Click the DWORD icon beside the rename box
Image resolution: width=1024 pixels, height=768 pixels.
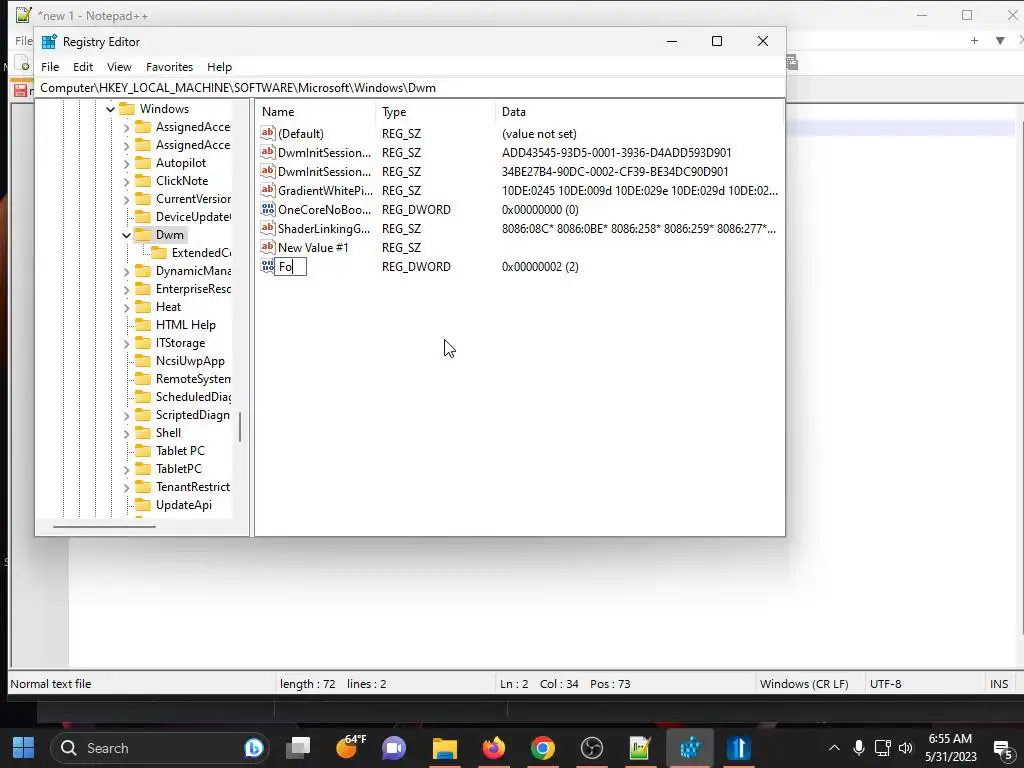267,266
